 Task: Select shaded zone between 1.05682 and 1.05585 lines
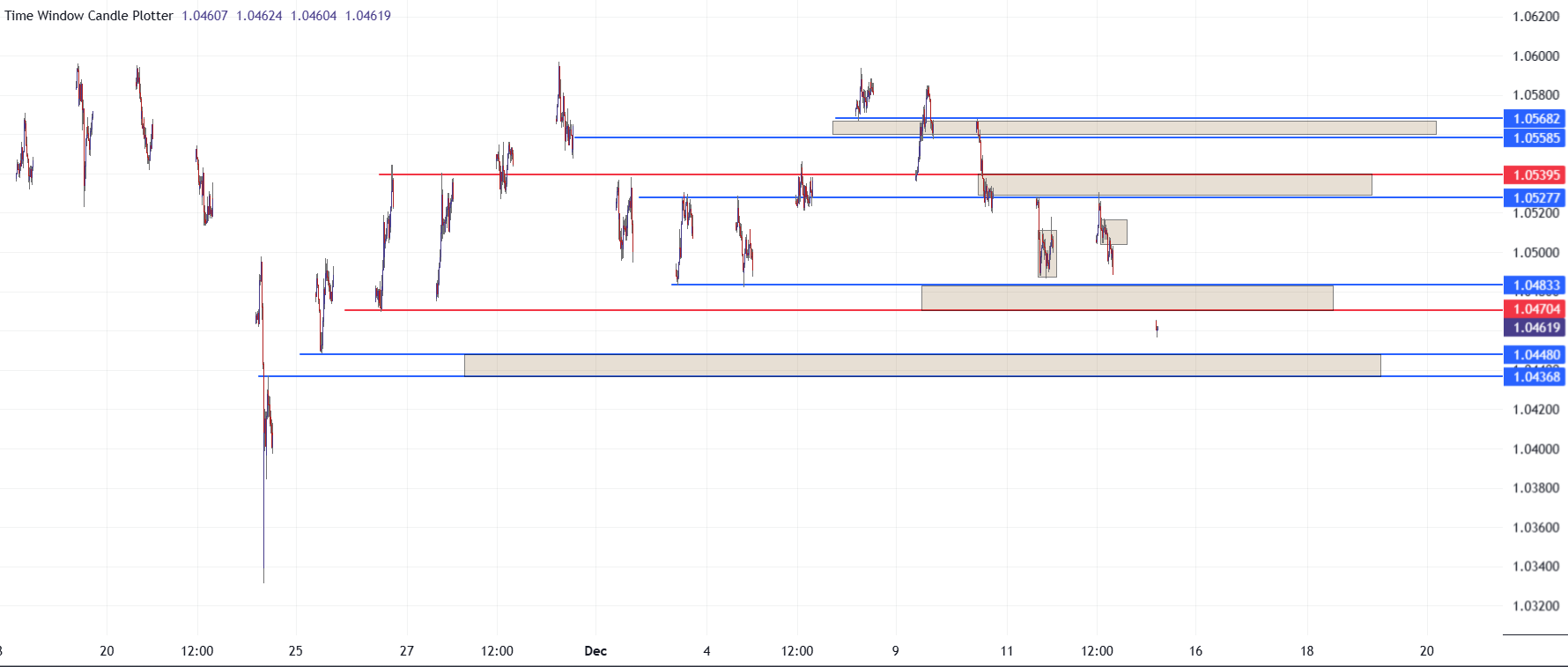tap(1134, 129)
